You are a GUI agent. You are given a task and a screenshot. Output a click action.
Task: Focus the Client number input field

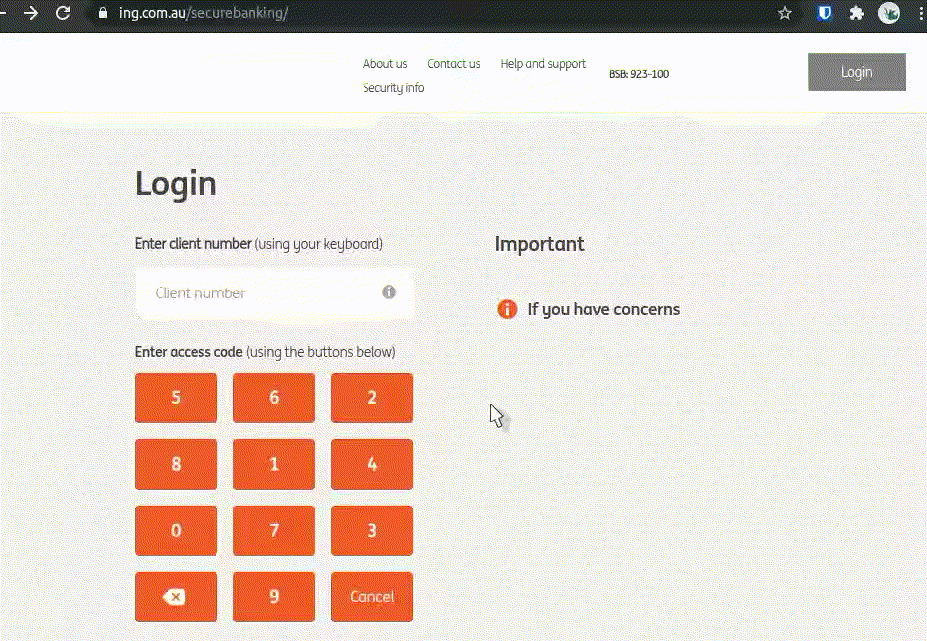click(x=260, y=293)
